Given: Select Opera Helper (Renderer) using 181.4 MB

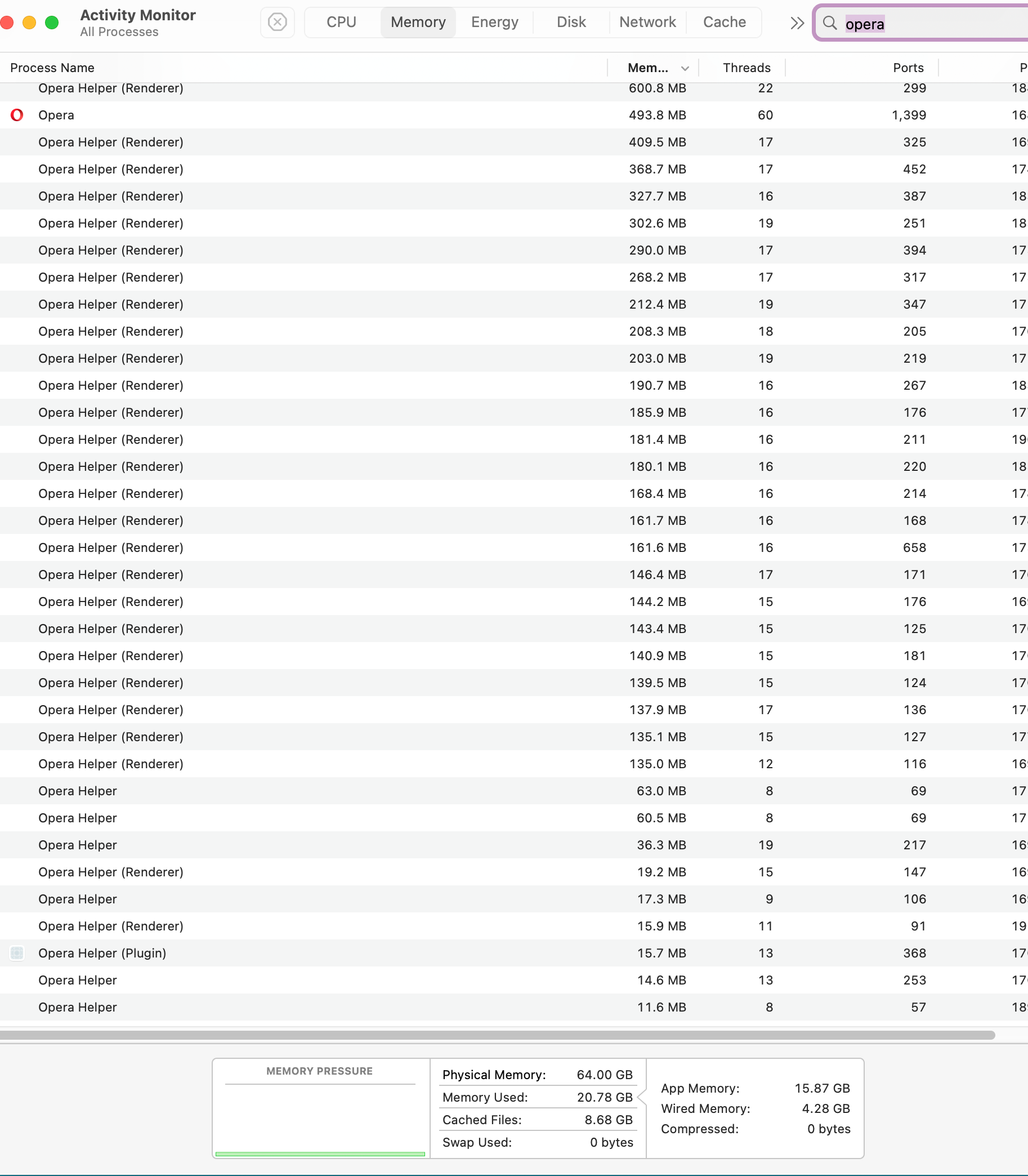Looking at the screenshot, I should tap(514, 439).
